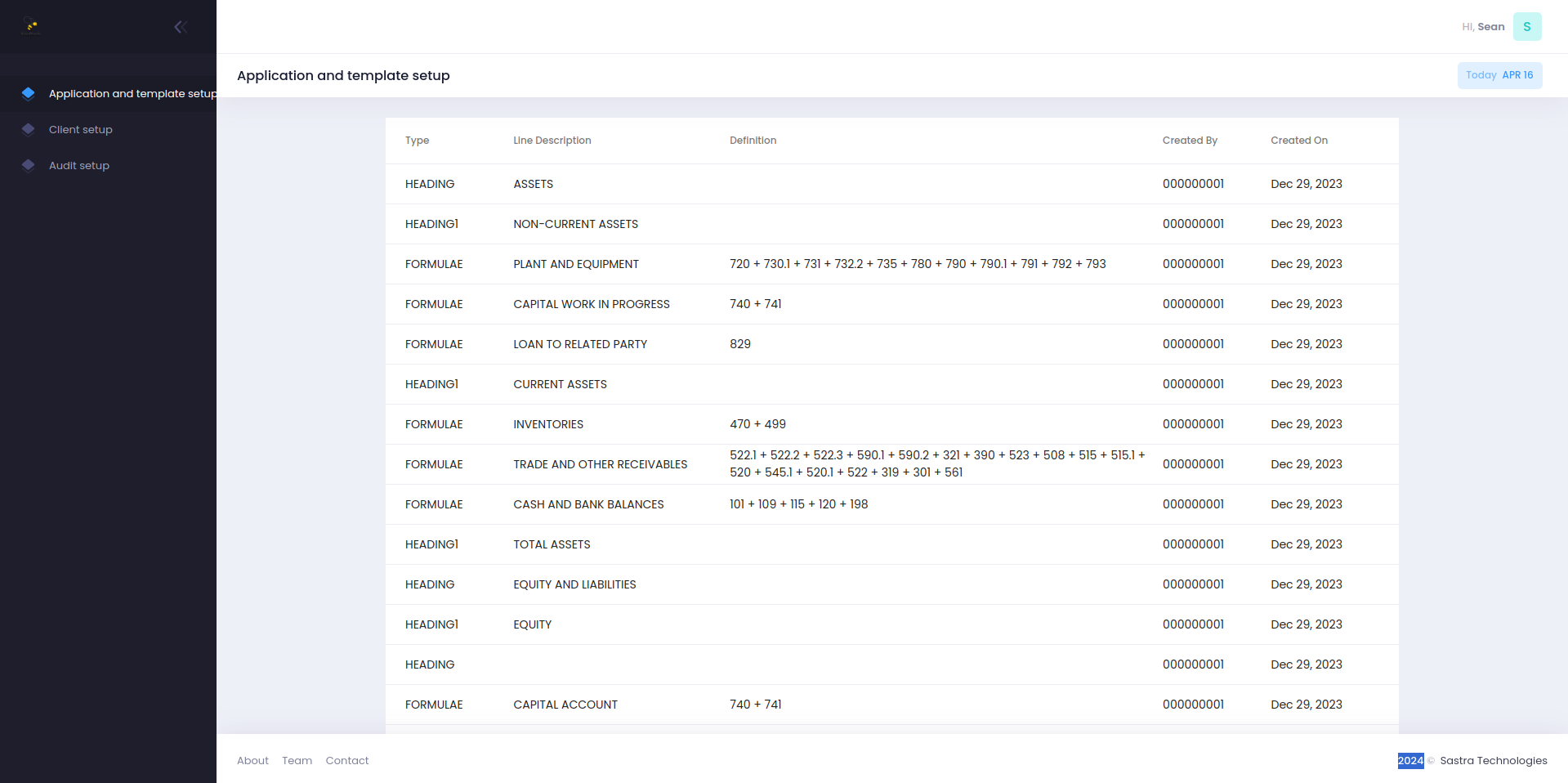Viewport: 1568px width, 783px height.
Task: Open the Contact link in the footer
Action: pos(346,760)
